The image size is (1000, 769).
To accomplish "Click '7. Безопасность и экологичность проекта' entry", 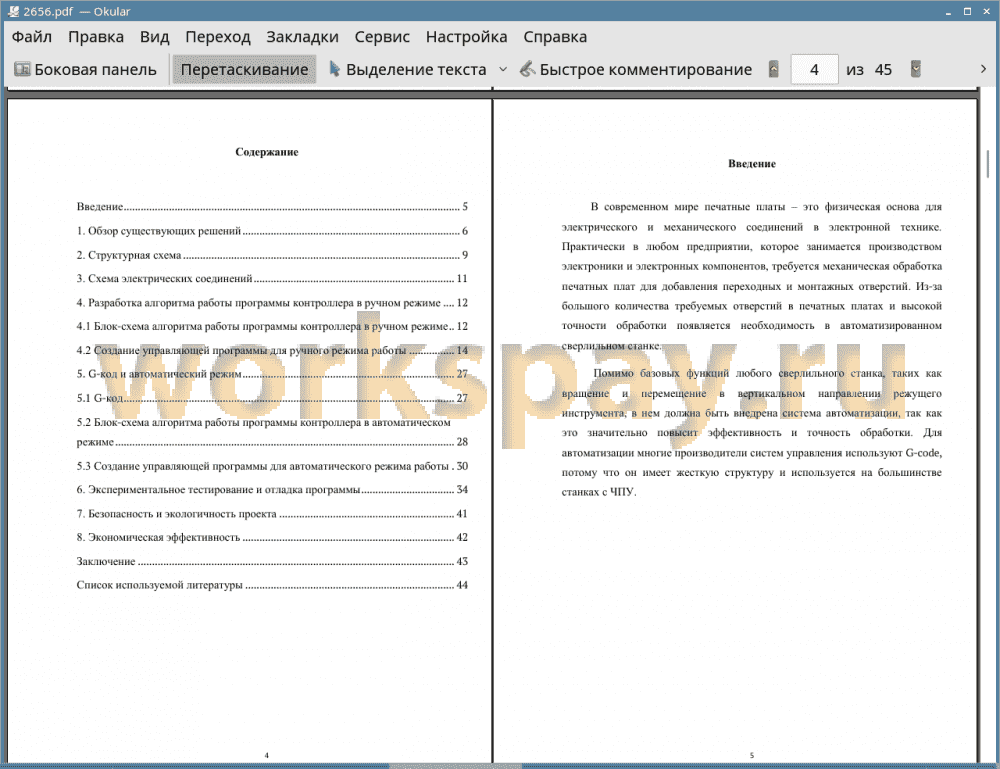I will pos(272,514).
